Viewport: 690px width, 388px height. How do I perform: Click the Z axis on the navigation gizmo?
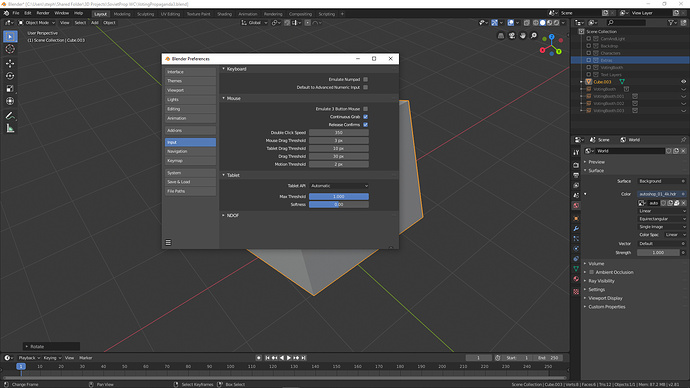point(551,37)
